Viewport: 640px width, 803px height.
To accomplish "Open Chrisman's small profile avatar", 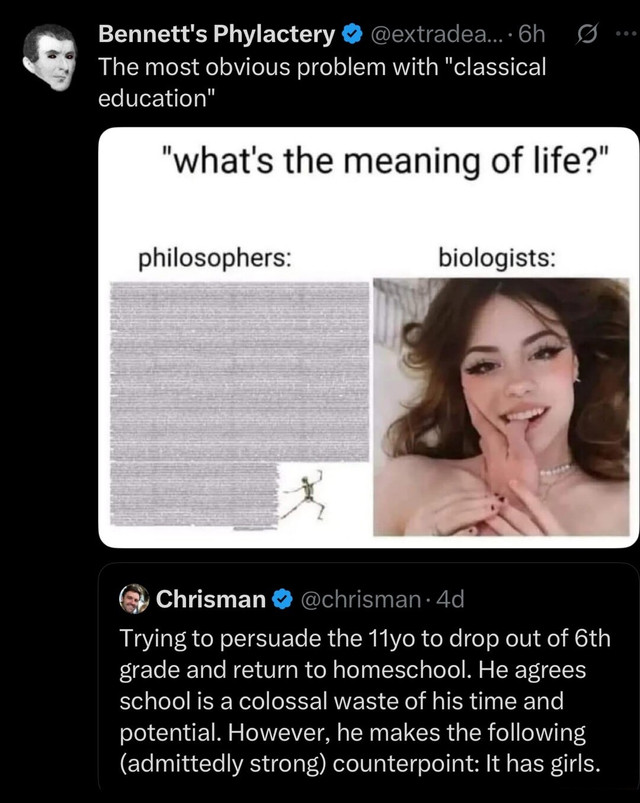I will 134,599.
